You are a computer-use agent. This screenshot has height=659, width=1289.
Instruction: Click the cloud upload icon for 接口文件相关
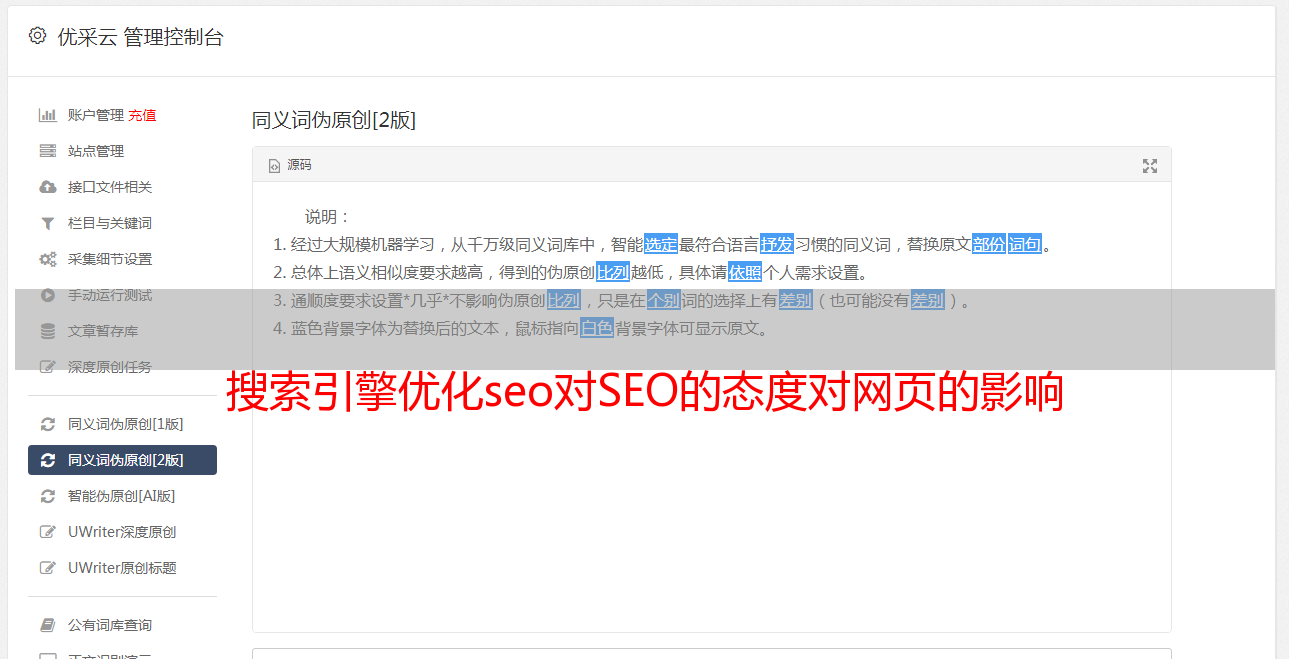click(x=47, y=187)
